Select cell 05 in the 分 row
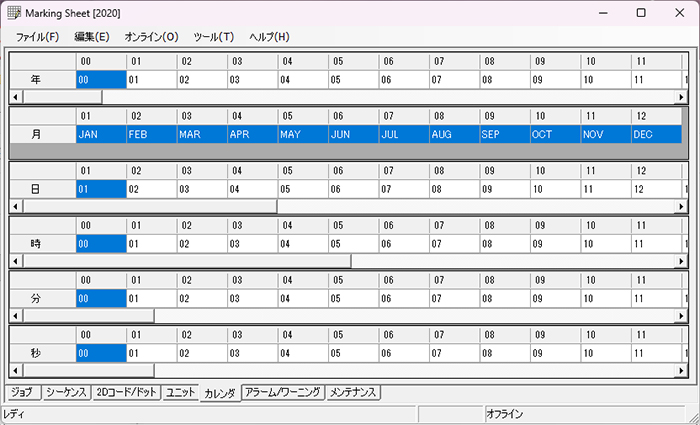700x425 pixels. click(x=352, y=298)
